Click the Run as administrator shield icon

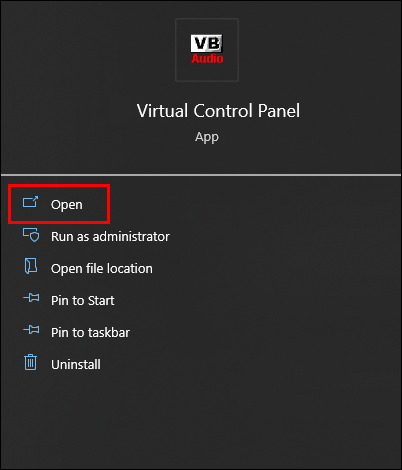(31, 235)
